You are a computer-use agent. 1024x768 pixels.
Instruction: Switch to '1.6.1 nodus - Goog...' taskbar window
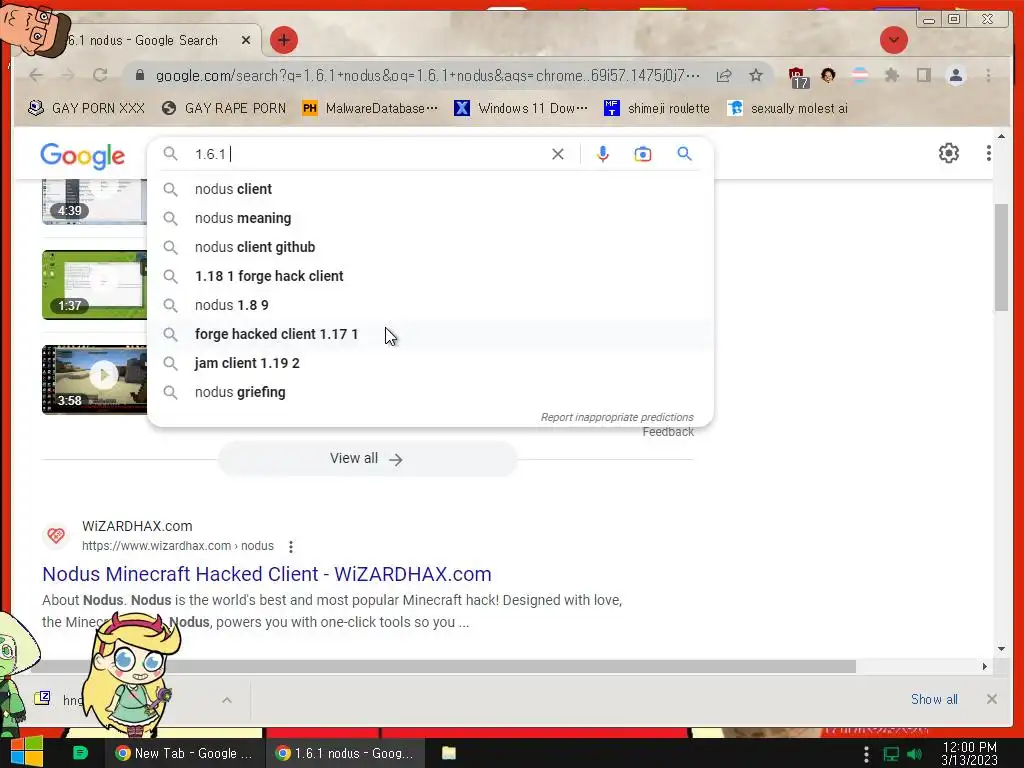point(345,753)
